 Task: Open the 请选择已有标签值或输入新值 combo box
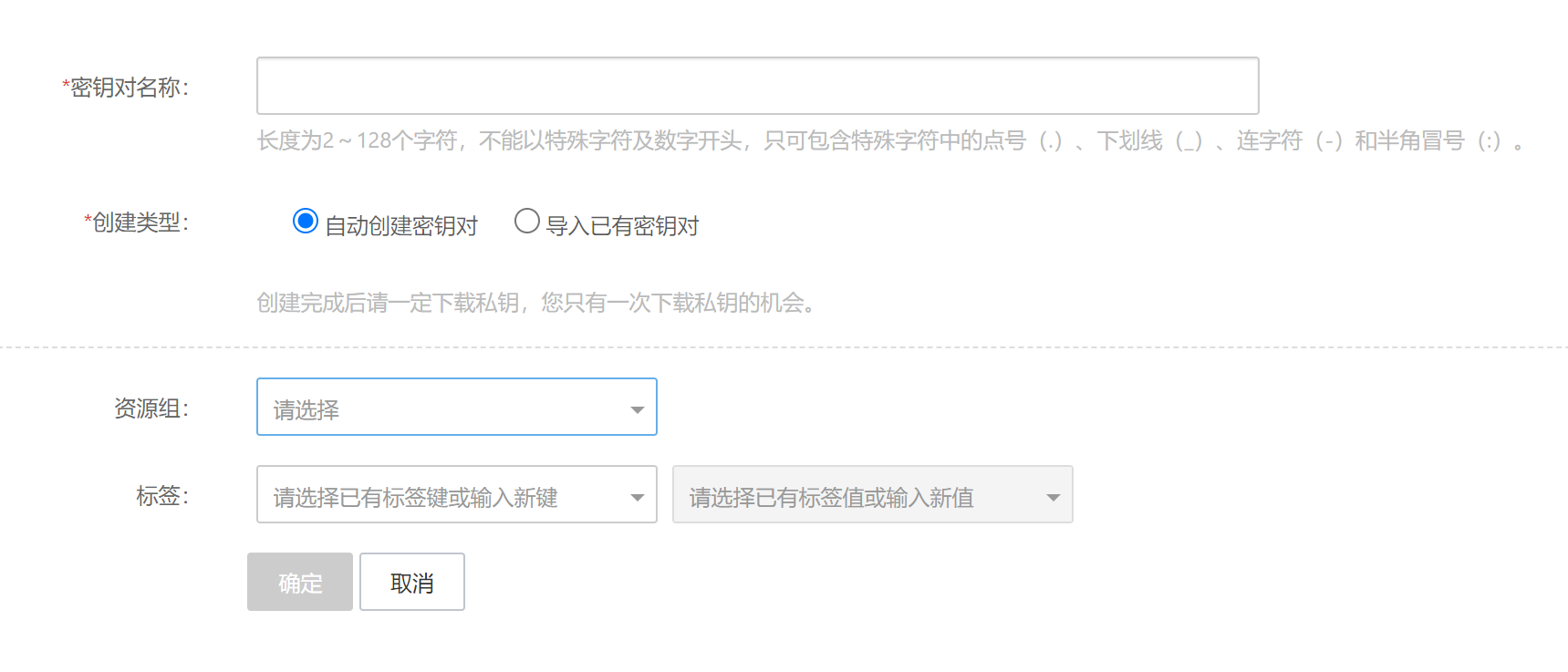click(873, 494)
